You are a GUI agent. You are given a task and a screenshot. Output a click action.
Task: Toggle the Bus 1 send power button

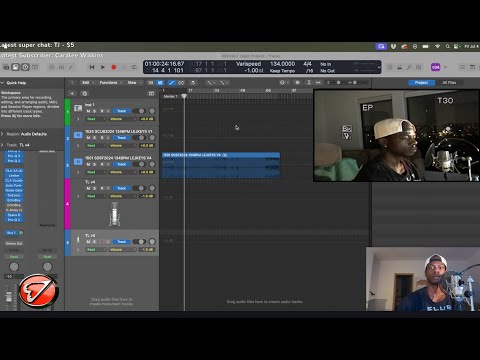(x=21, y=233)
